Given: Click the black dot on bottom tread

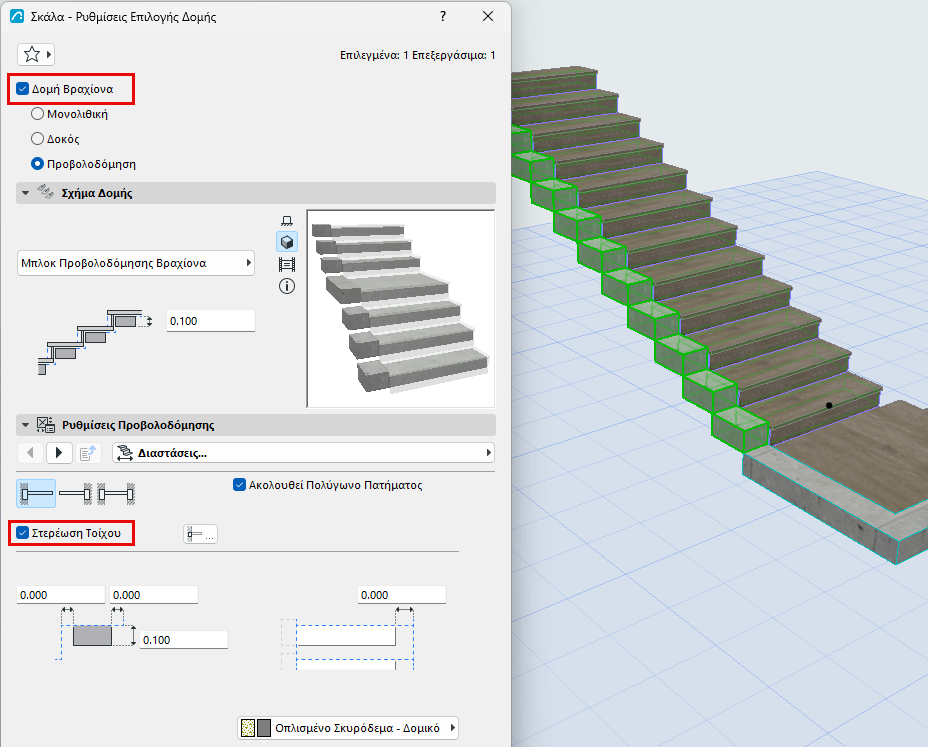Looking at the screenshot, I should coord(829,405).
